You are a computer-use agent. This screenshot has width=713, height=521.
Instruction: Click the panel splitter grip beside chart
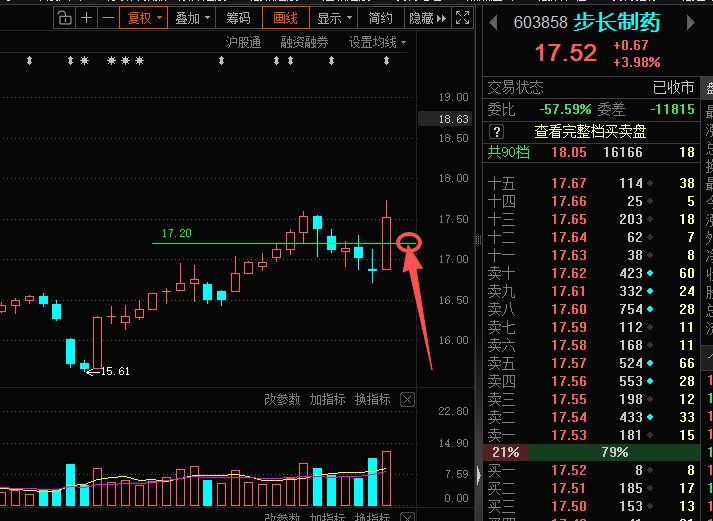pyautogui.click(x=478, y=240)
